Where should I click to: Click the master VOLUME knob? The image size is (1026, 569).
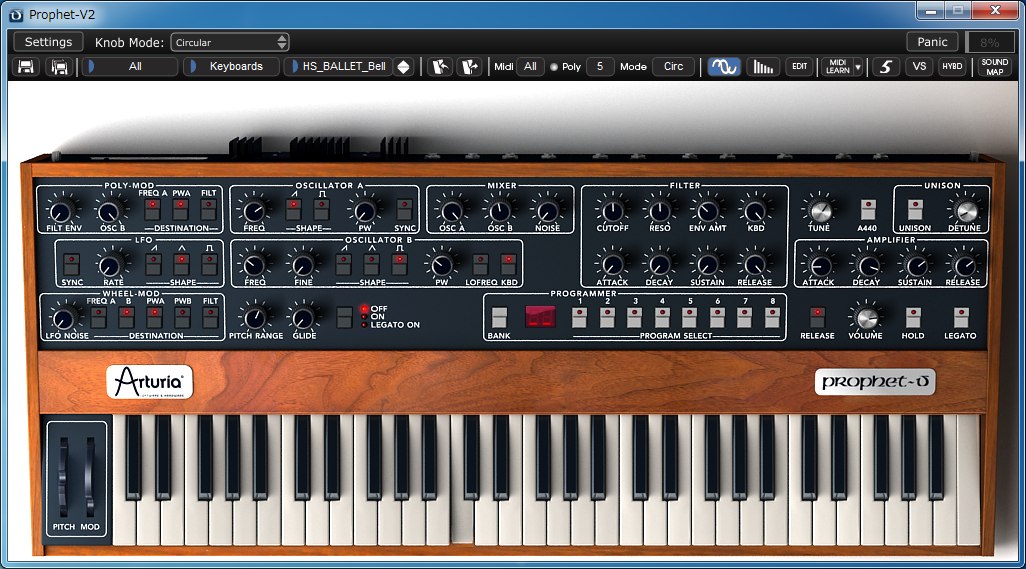pos(866,319)
